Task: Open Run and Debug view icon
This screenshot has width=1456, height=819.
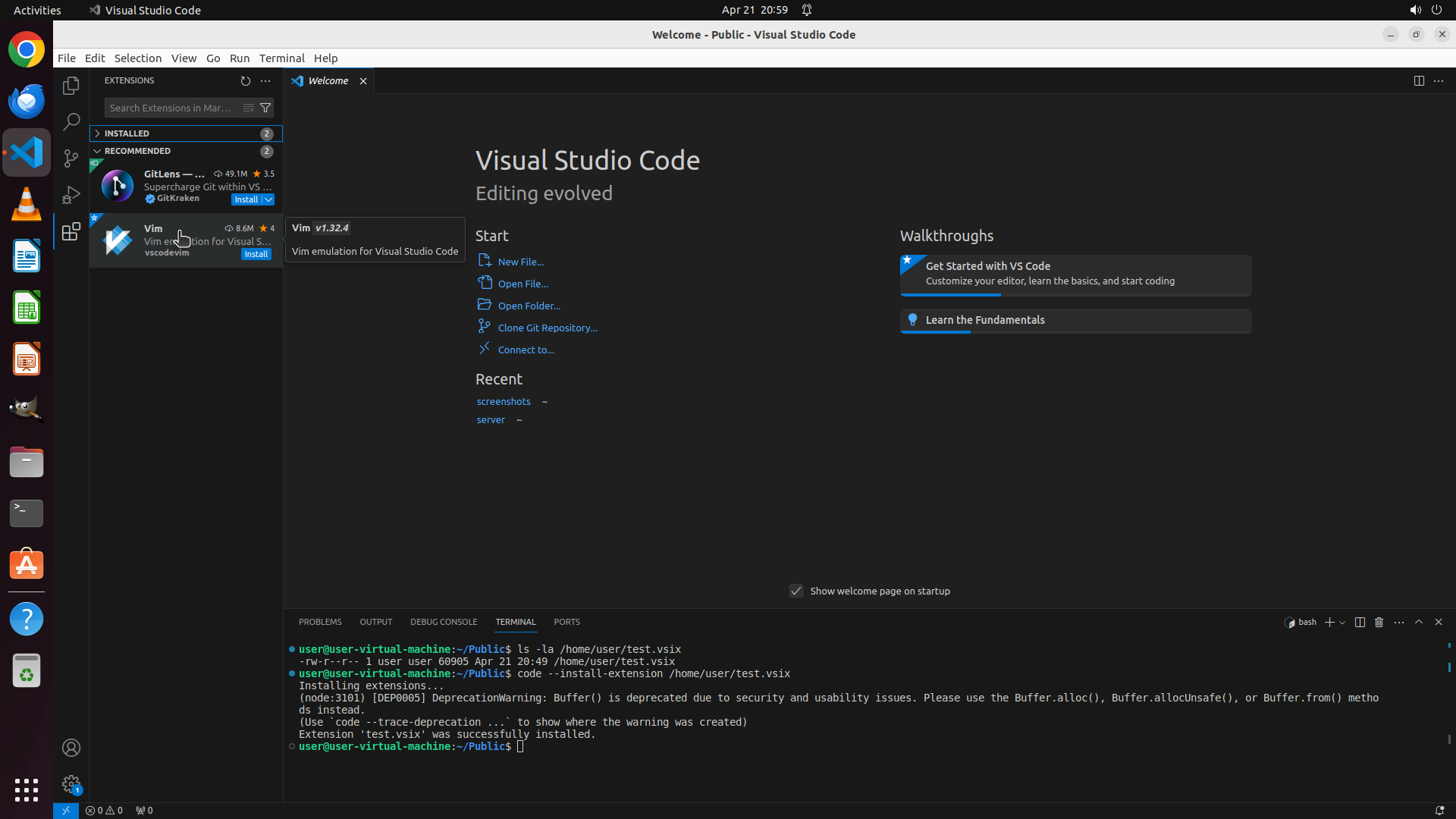Action: [x=71, y=195]
